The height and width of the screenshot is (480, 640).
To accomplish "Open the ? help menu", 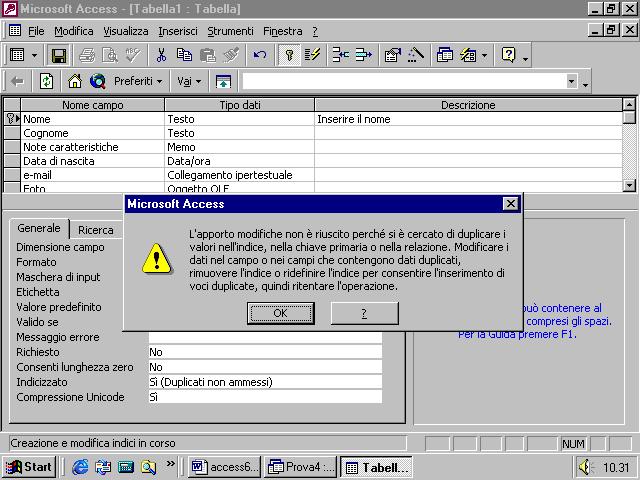I will (x=315, y=31).
